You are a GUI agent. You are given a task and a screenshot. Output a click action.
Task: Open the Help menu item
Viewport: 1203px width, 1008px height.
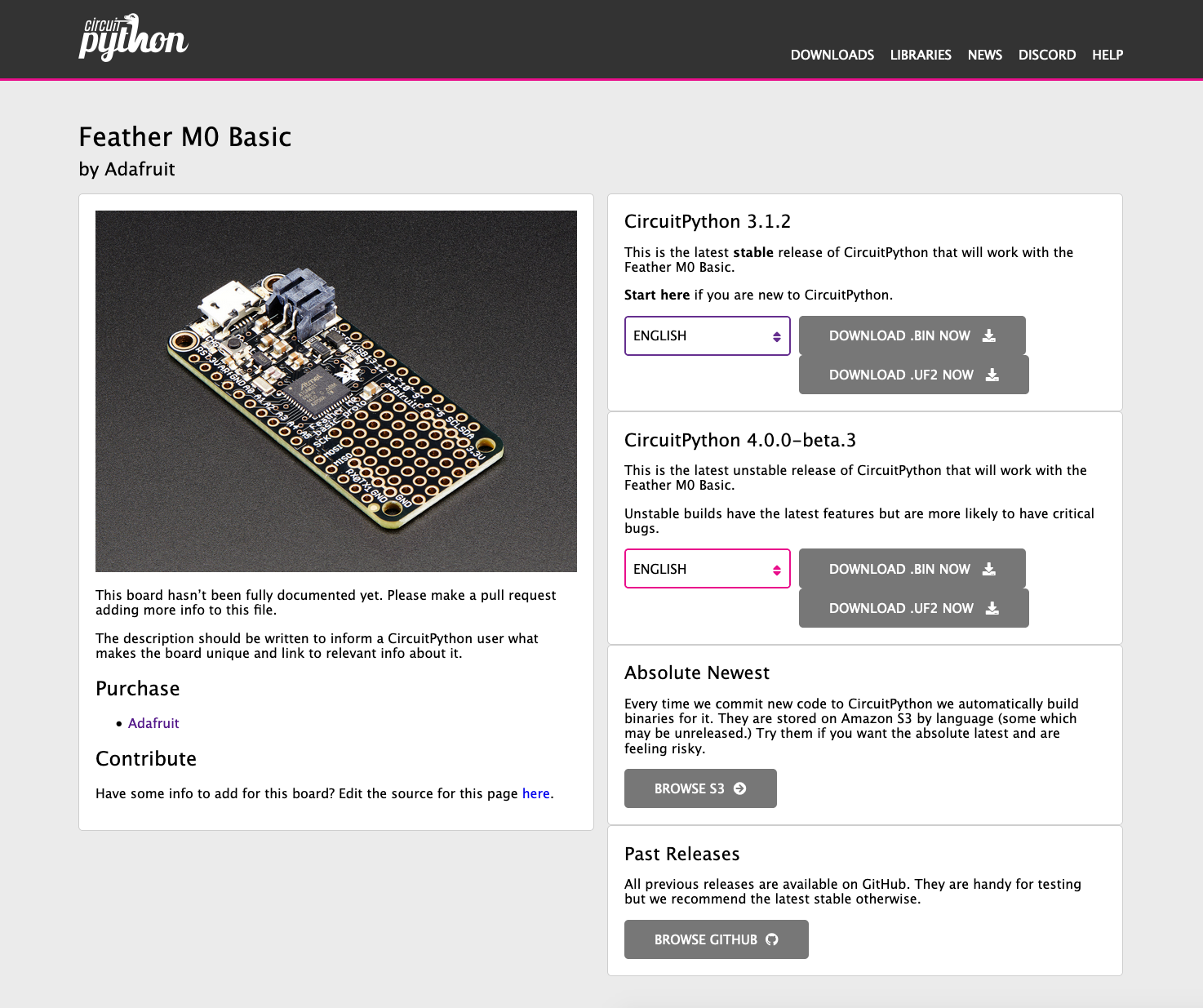[x=1108, y=55]
